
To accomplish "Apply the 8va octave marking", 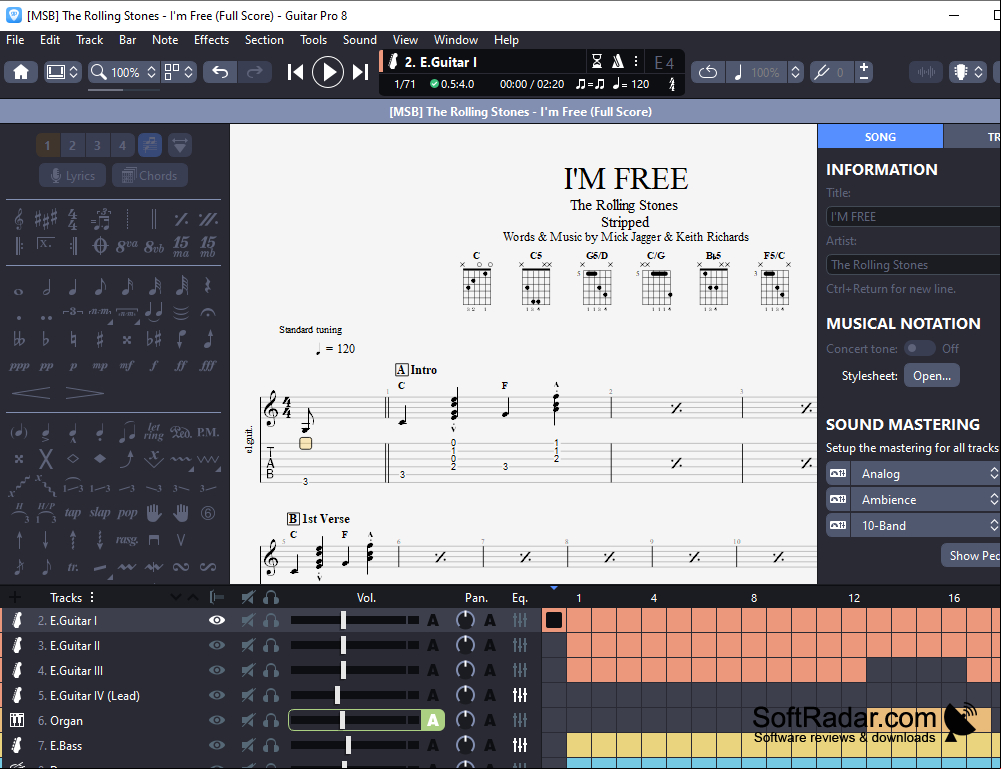I will [126, 245].
